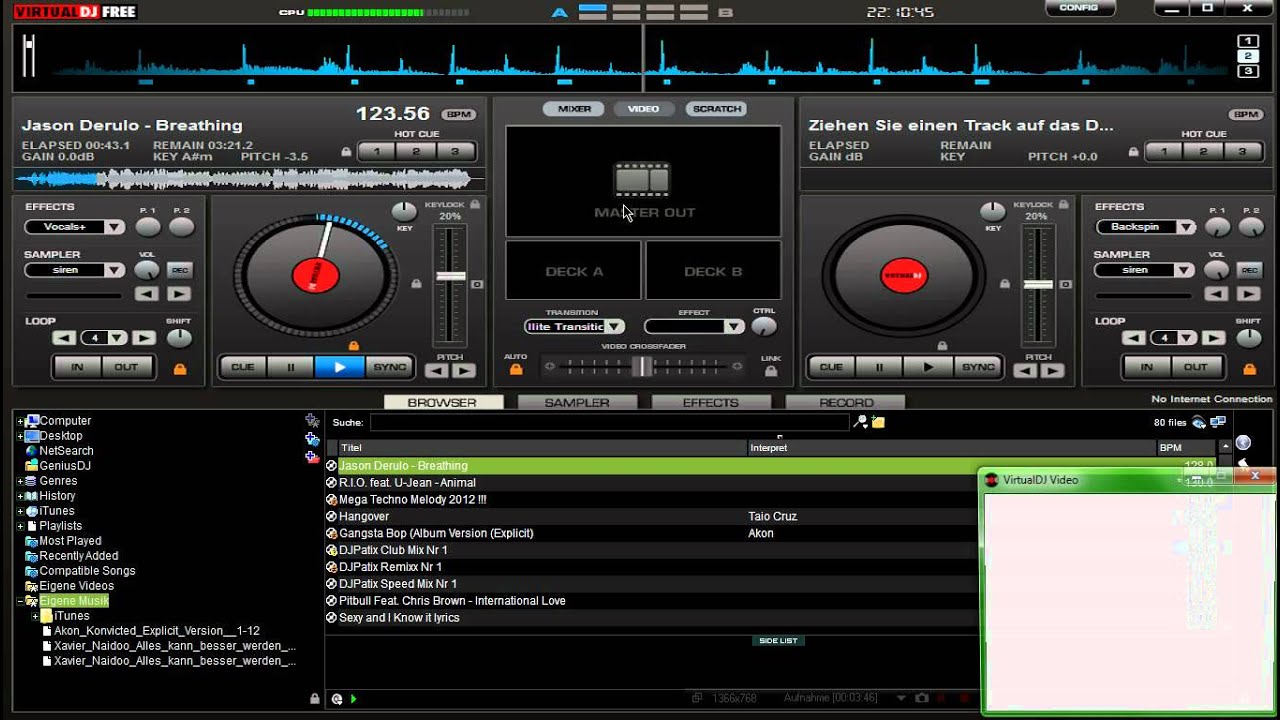The width and height of the screenshot is (1280, 720).
Task: Click the right deck BPM button
Action: pos(1246,114)
